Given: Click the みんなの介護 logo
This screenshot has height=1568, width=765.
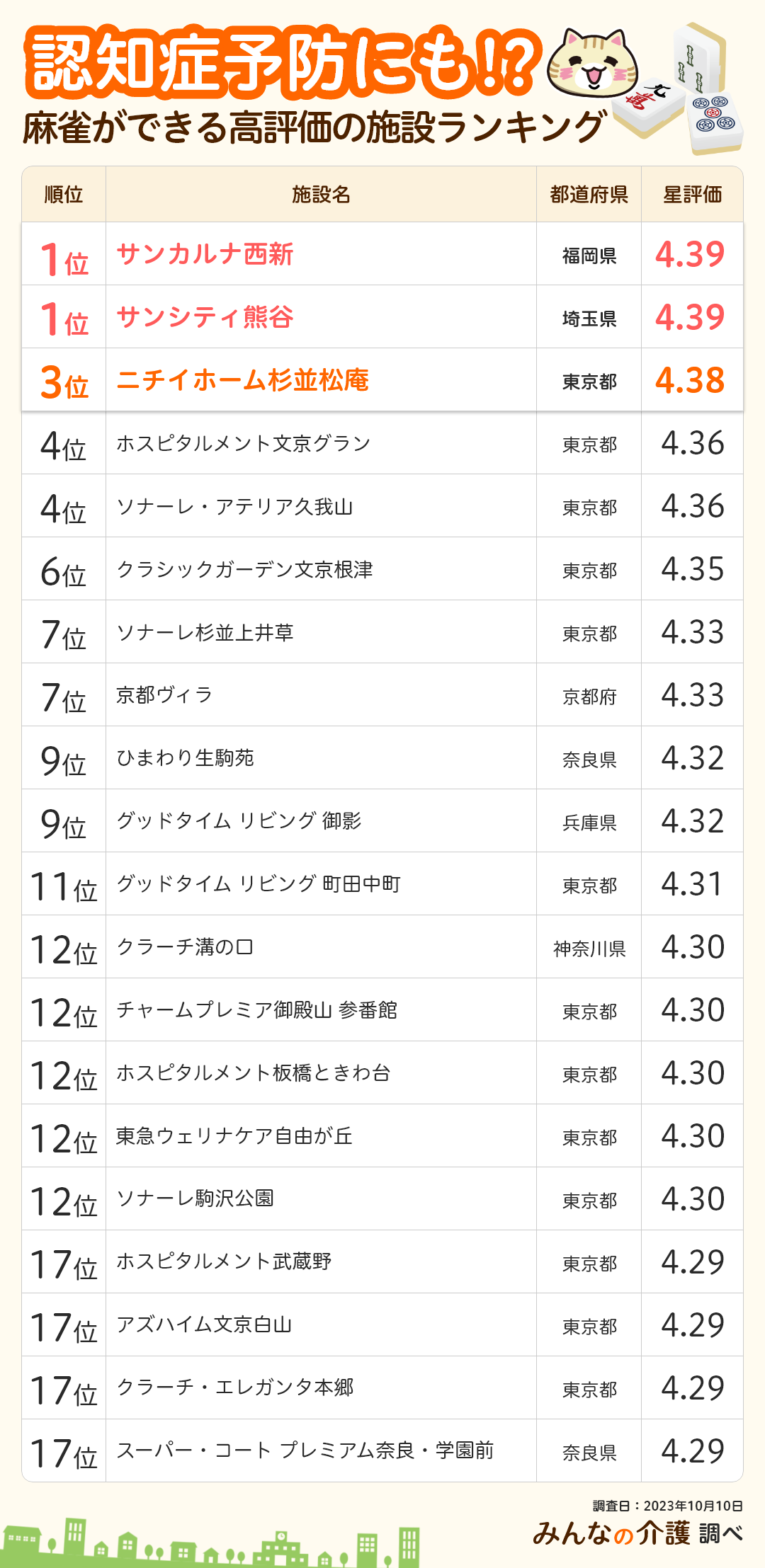Looking at the screenshot, I should click(611, 1533).
